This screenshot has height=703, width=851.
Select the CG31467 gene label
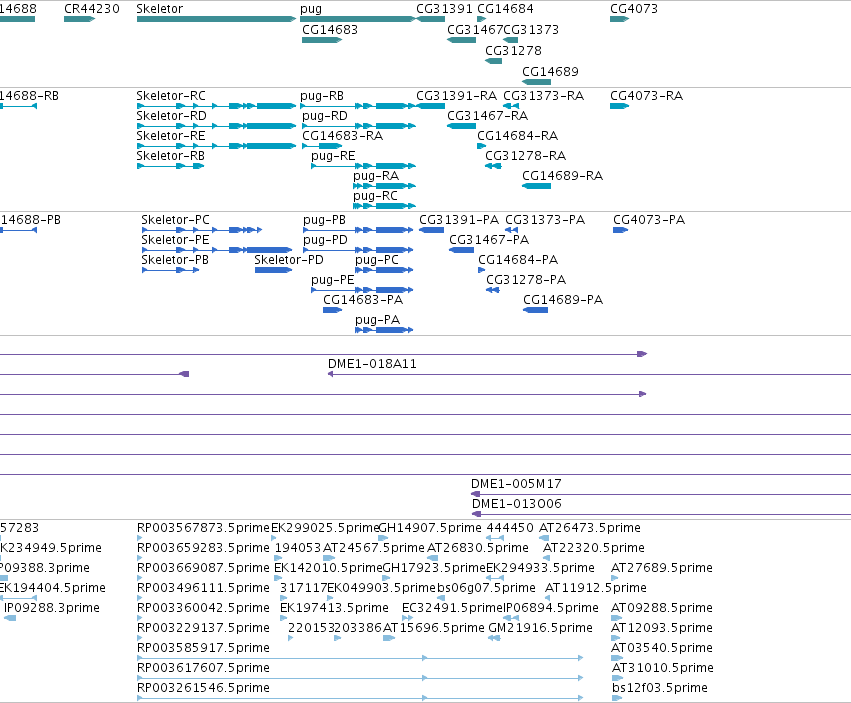coord(475,30)
